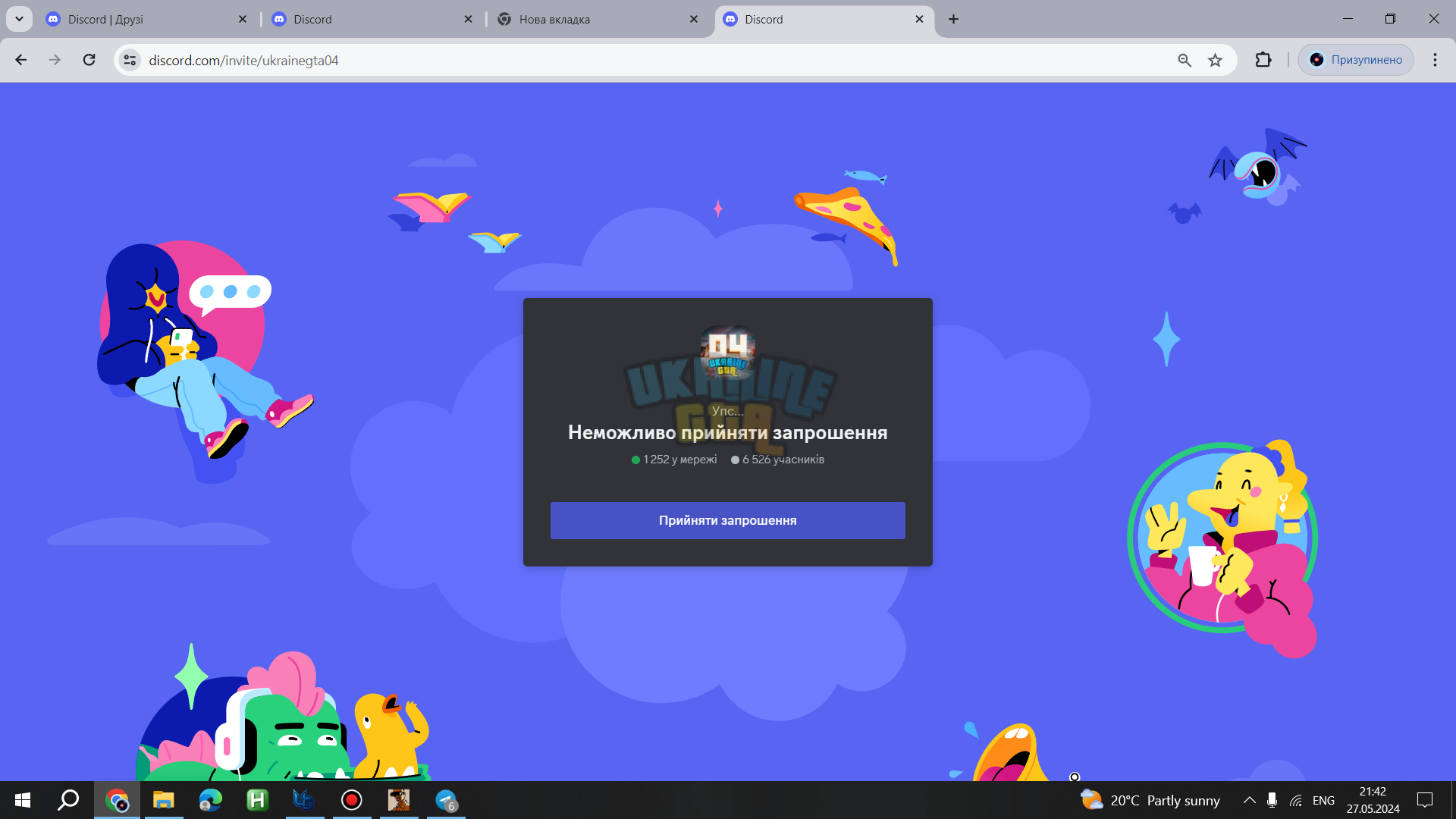1456x819 pixels.
Task: Switch to the second Discord tab
Action: 372,20
